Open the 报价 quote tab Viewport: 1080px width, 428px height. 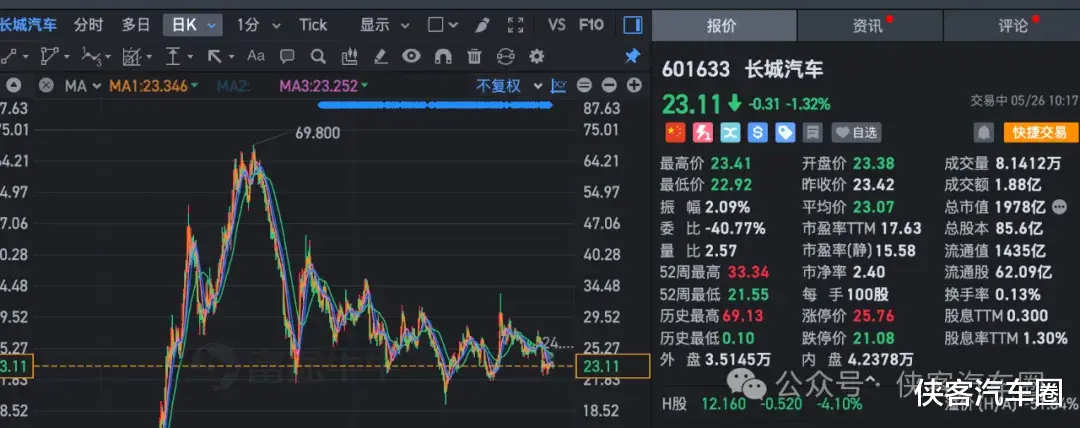(x=723, y=26)
